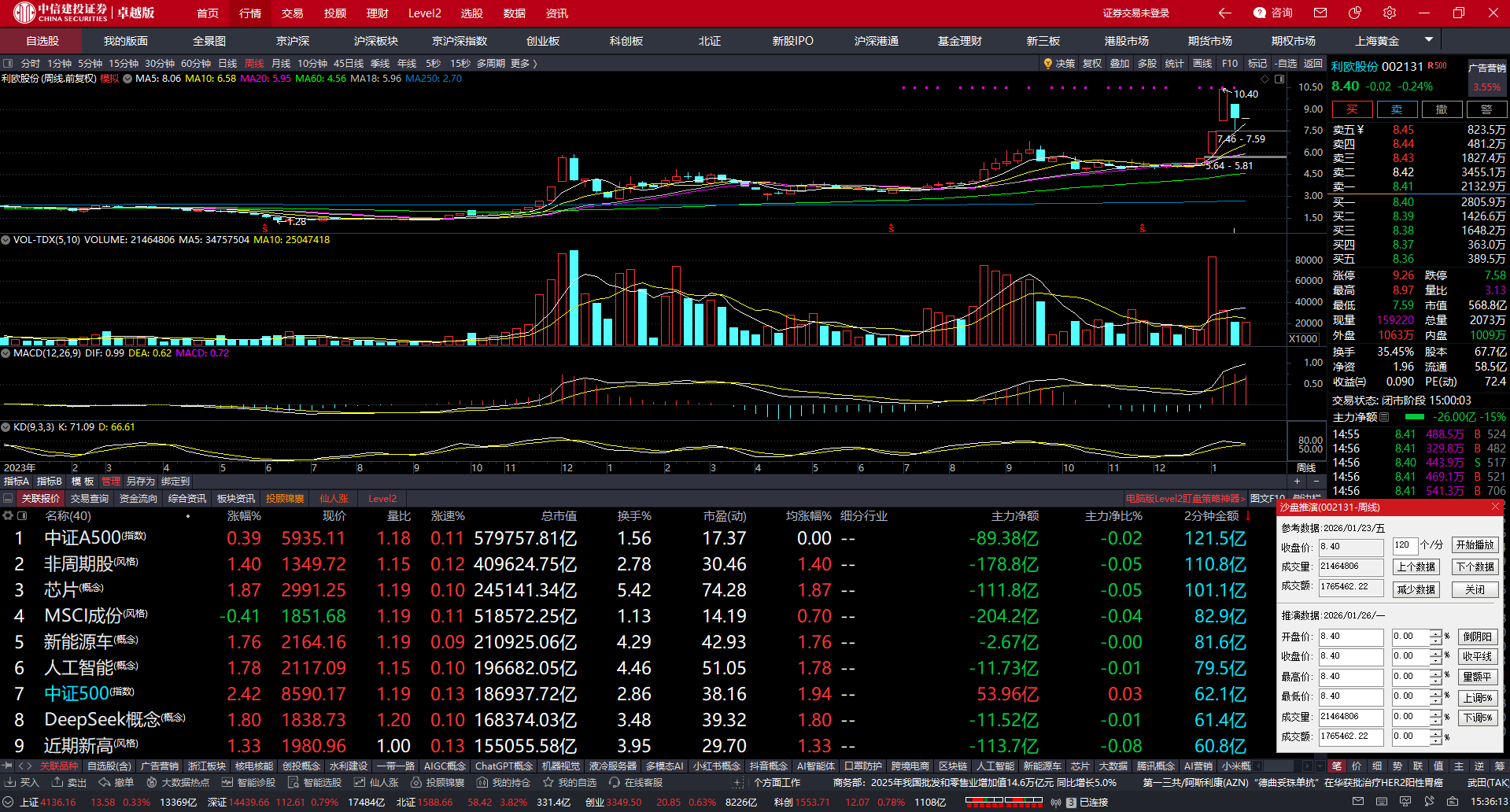Toggle the KD indicator collapse circle

pyautogui.click(x=6, y=427)
